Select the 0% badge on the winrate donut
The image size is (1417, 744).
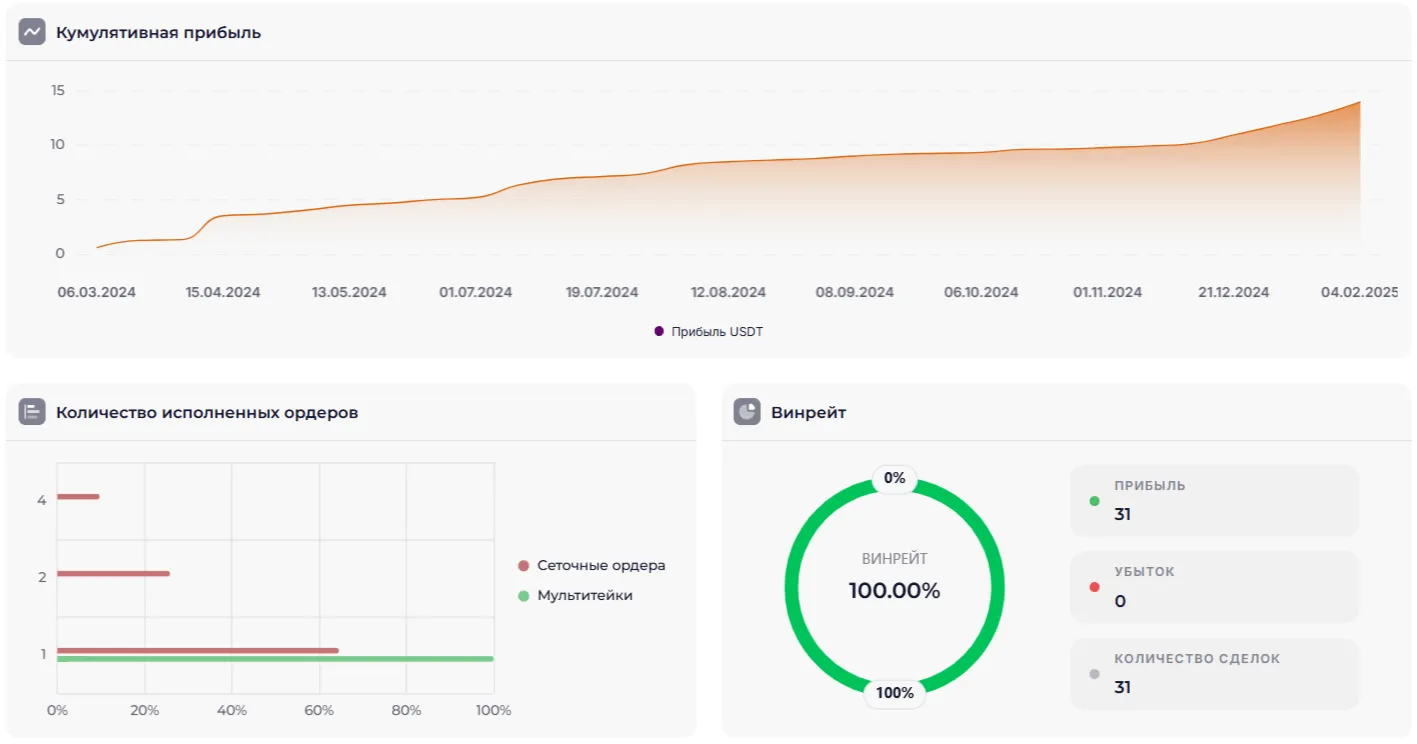894,479
